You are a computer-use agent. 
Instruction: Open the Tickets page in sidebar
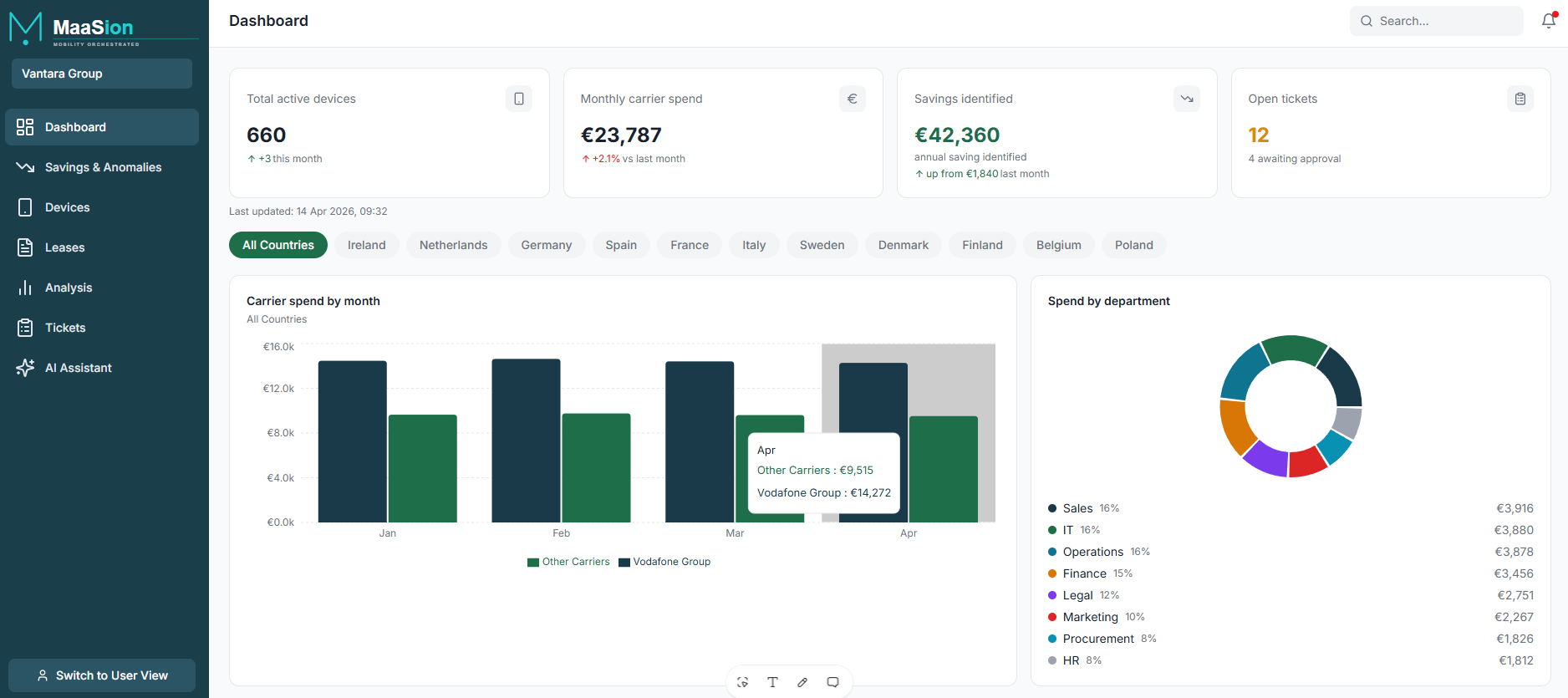[x=102, y=328]
